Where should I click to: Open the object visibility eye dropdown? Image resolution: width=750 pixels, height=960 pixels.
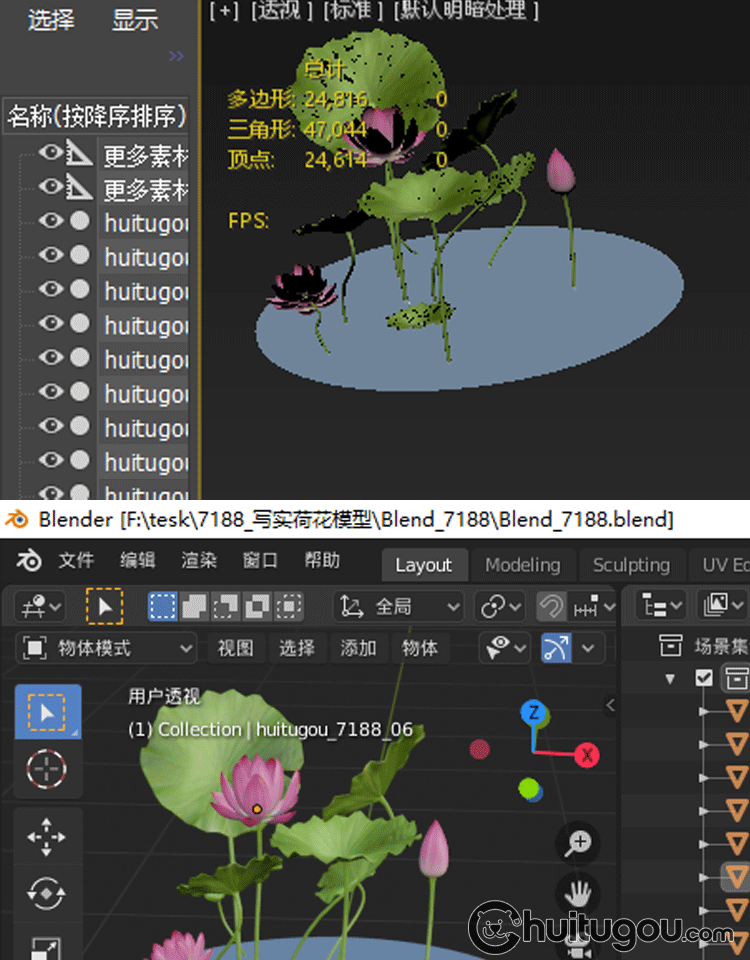506,648
